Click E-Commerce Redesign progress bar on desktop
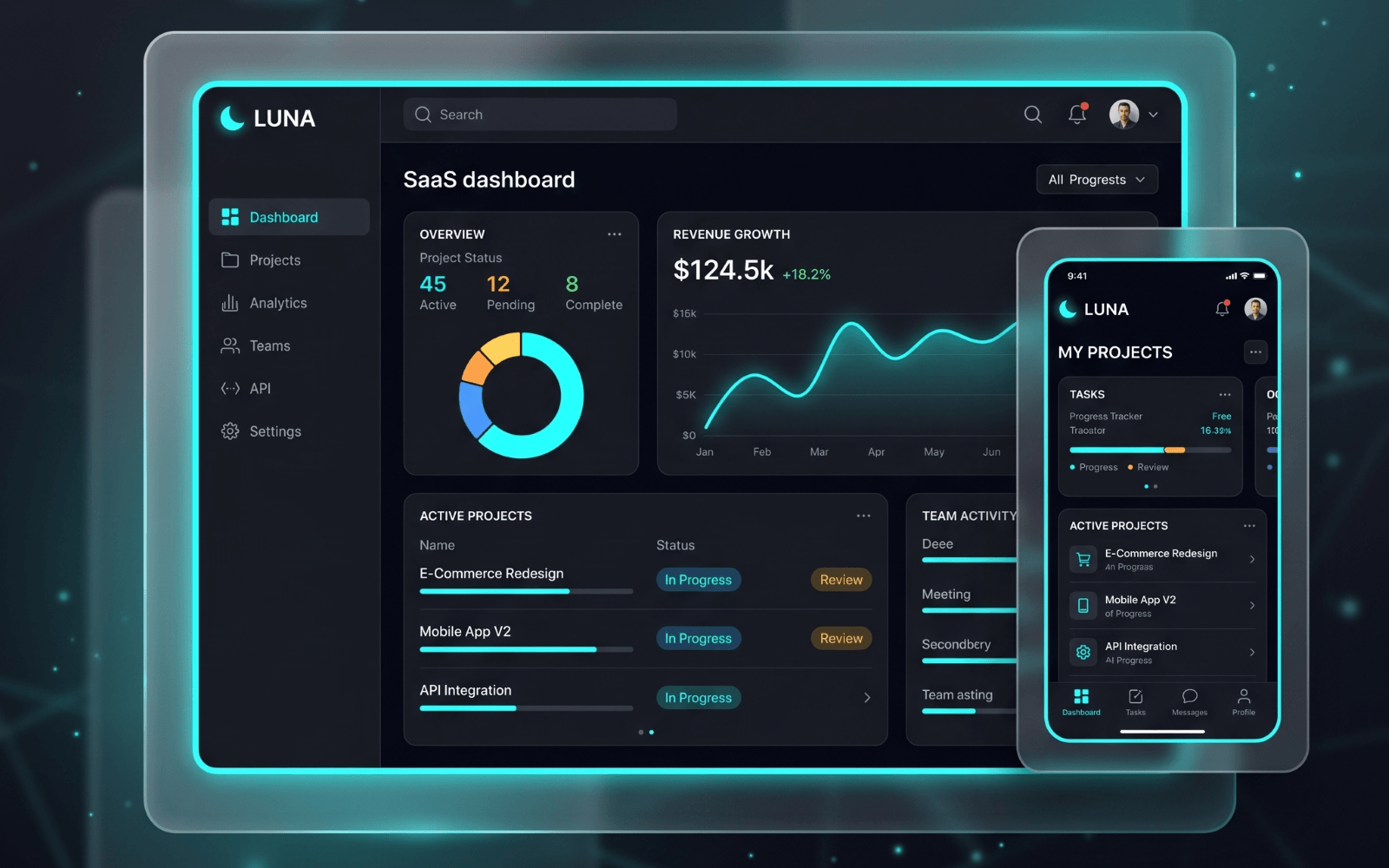This screenshot has height=868, width=1389. point(526,591)
